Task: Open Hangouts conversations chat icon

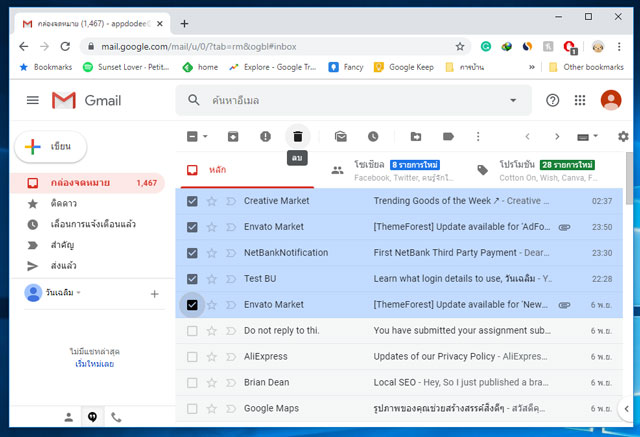Action: point(92,417)
